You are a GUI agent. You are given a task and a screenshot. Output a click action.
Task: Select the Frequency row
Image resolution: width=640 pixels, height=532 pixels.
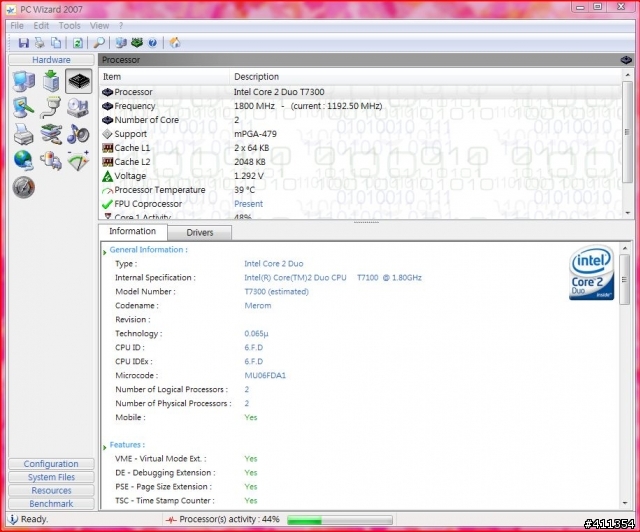coord(361,106)
